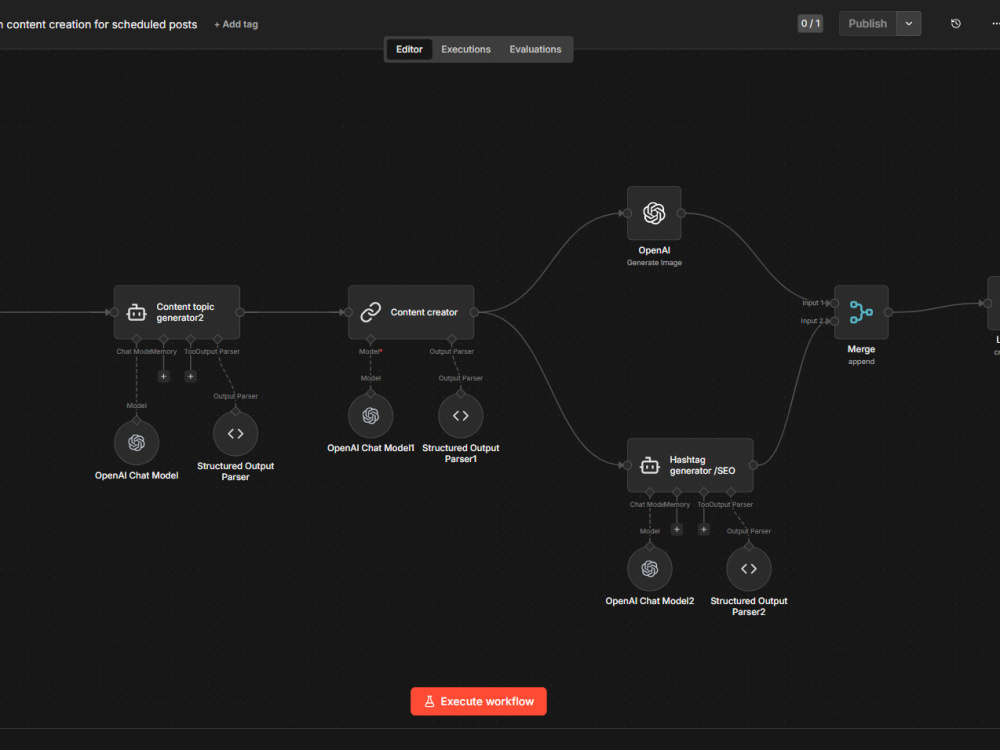Open the Merge append node
This screenshot has width=1000, height=750.
point(861,312)
